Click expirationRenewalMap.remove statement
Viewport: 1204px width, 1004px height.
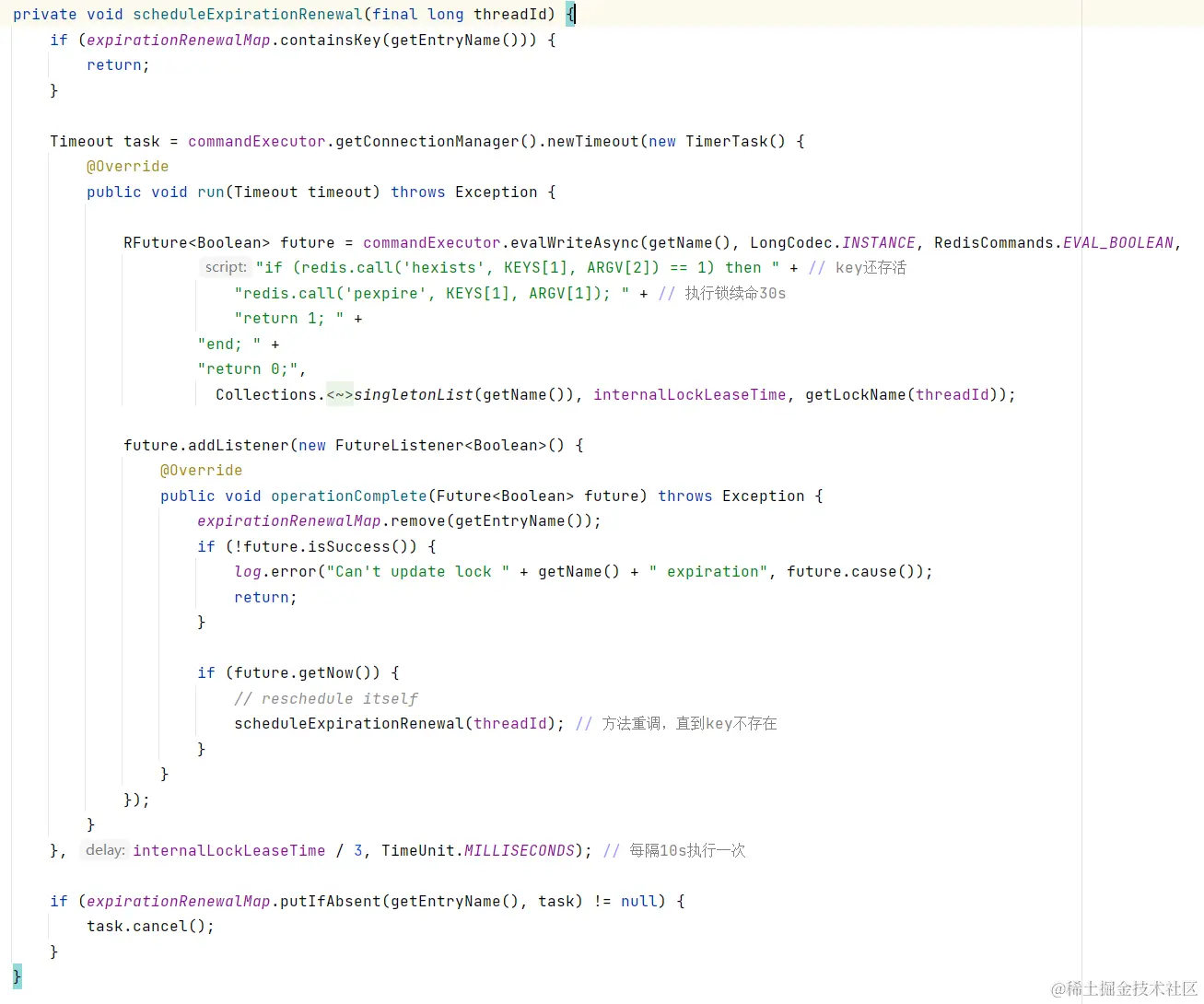click(x=399, y=521)
